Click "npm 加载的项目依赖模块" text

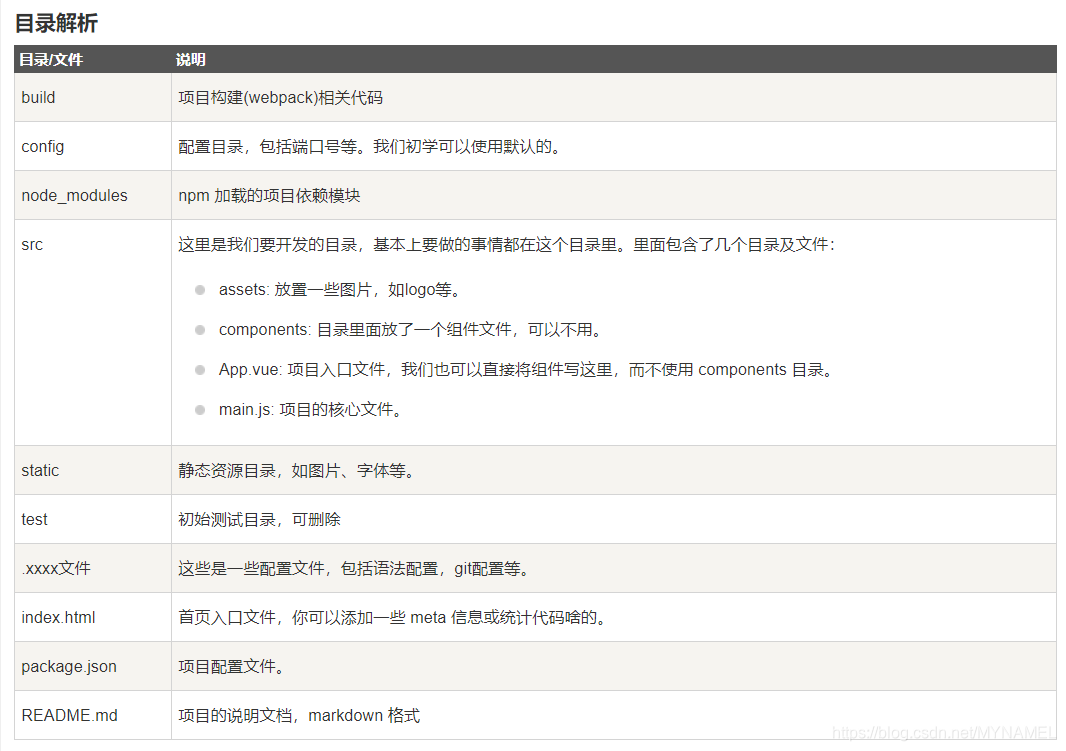(269, 196)
